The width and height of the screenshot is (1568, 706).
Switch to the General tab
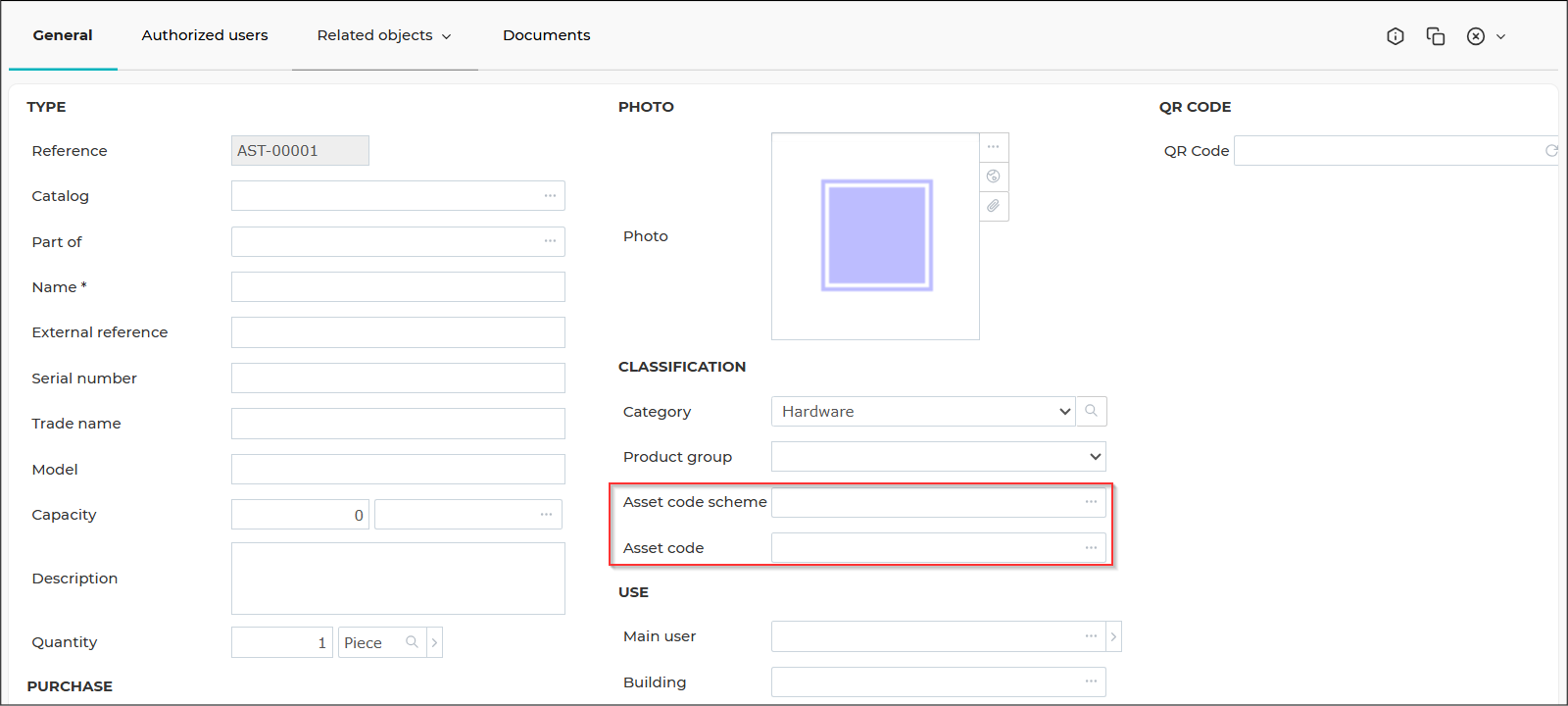(63, 35)
